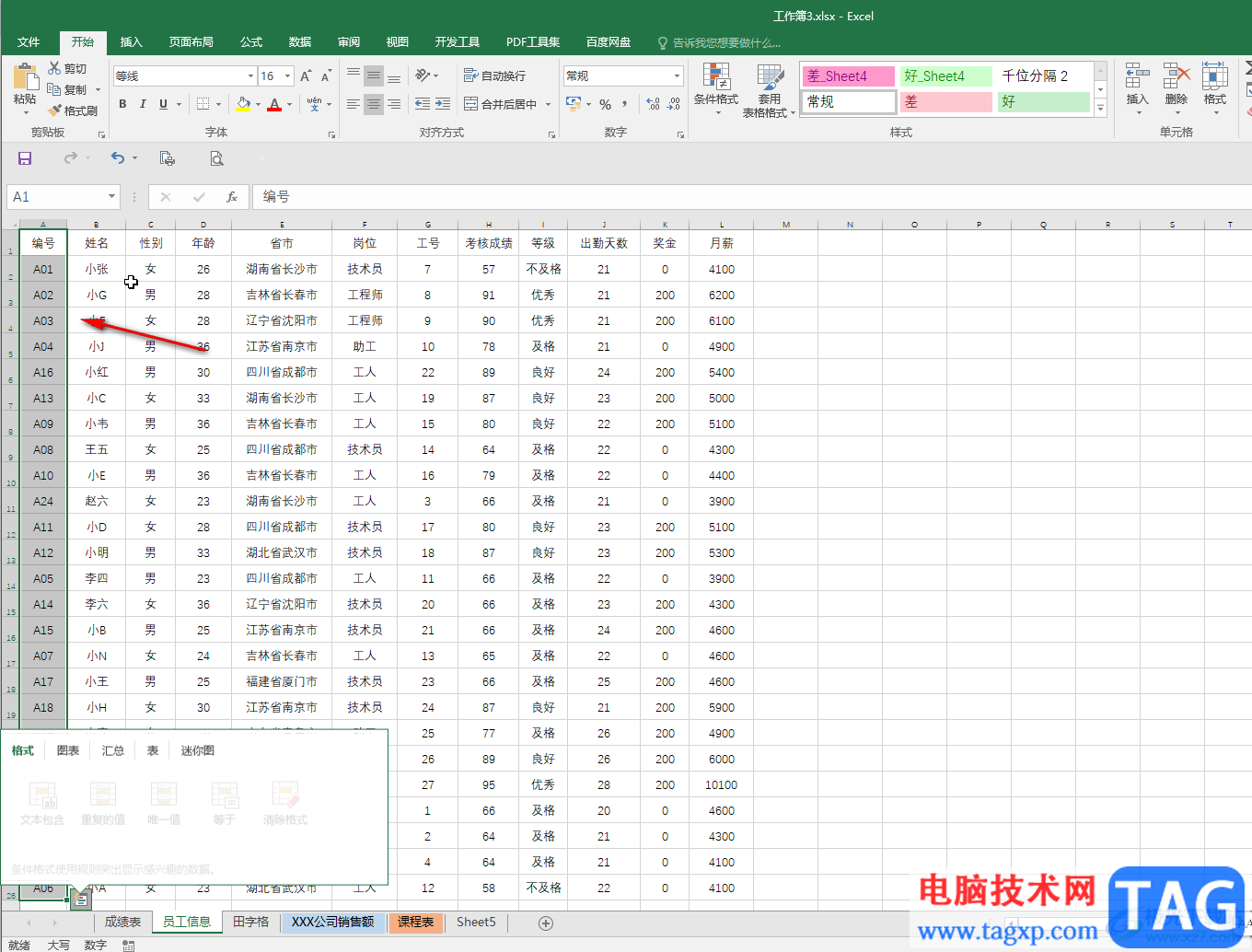Switch to the 公式 Formulas tab

[x=251, y=42]
